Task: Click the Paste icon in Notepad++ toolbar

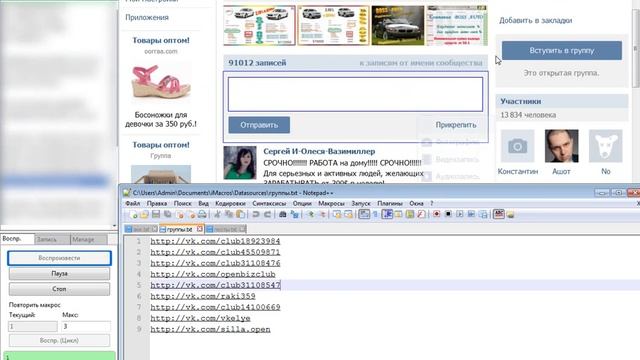Action: pos(240,214)
